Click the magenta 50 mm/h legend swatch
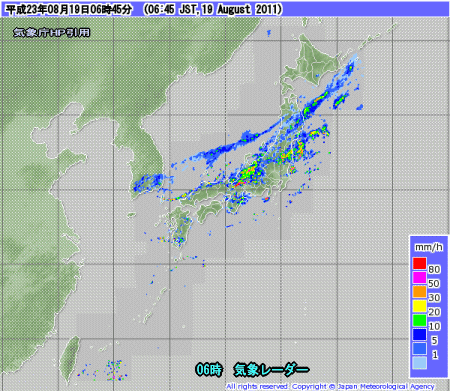 click(x=420, y=277)
